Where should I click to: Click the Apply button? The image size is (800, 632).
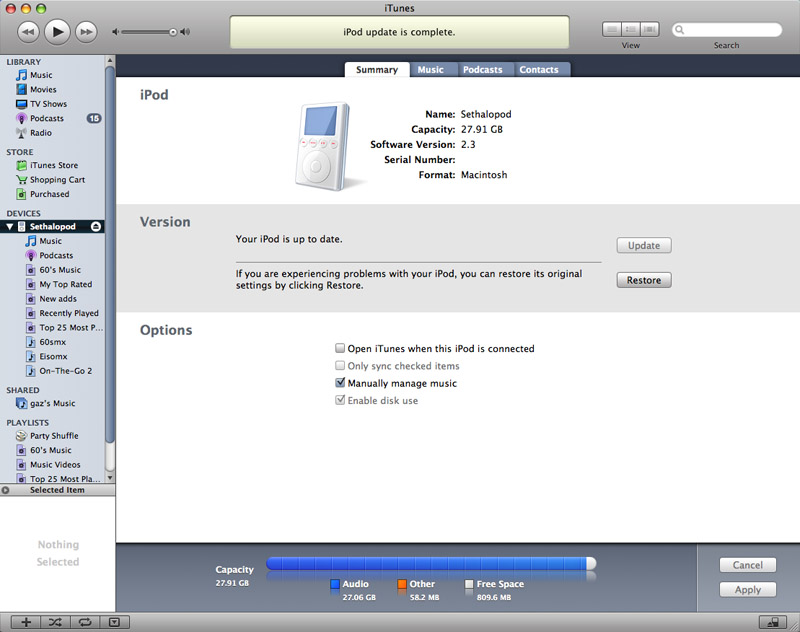click(x=748, y=590)
